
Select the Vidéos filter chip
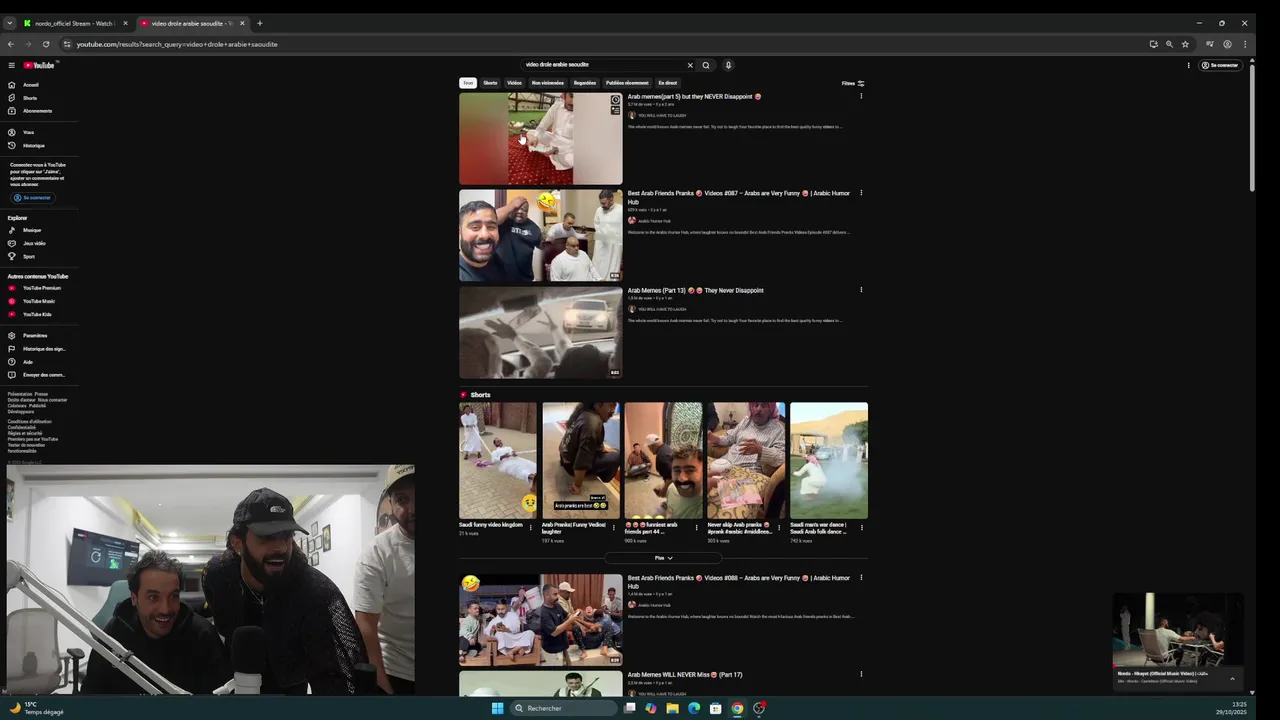click(514, 83)
